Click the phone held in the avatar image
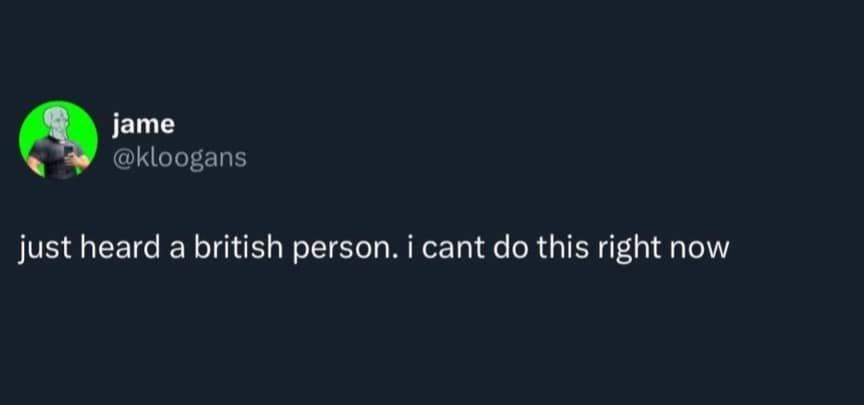 point(69,151)
